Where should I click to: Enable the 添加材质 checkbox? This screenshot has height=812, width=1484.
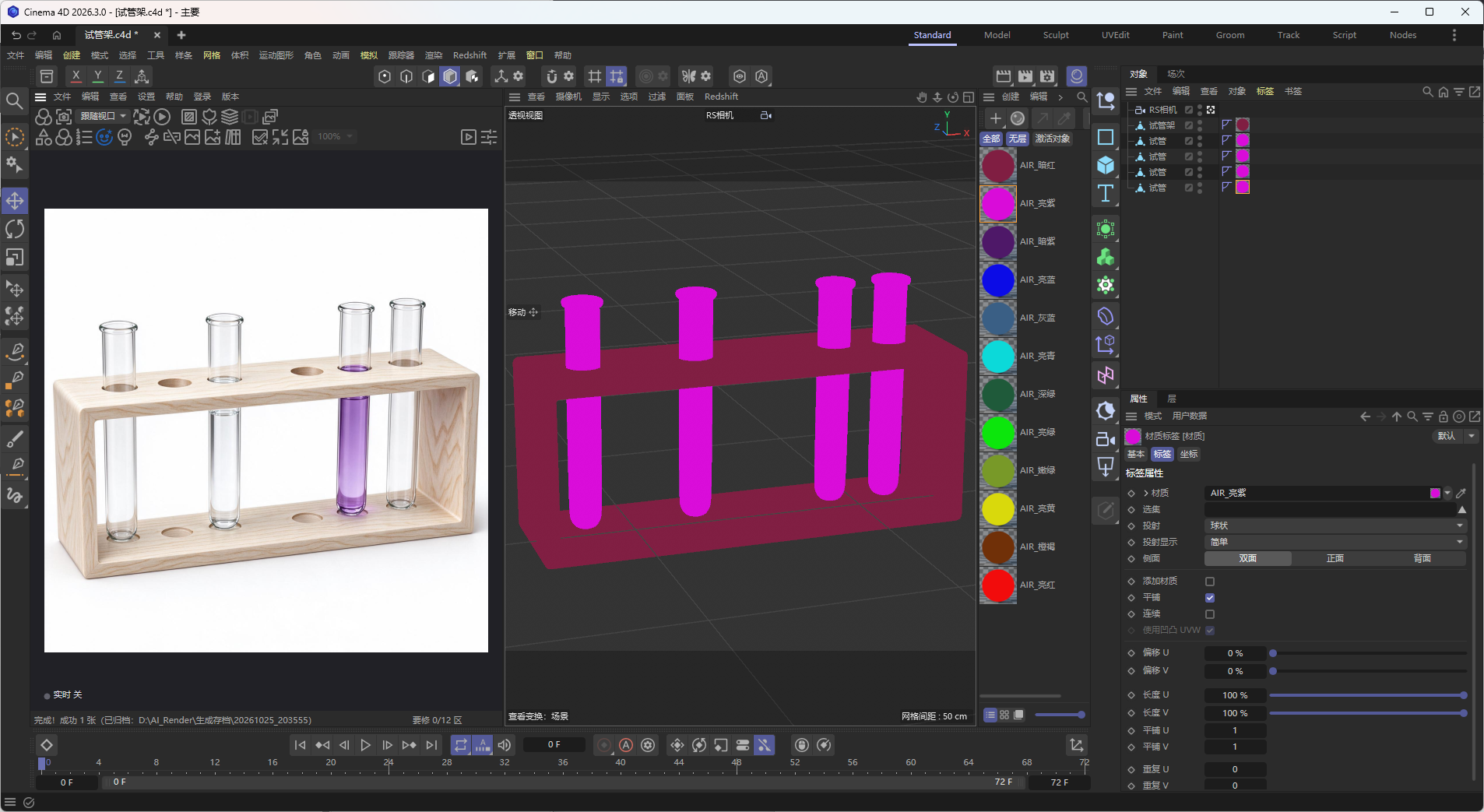(1210, 582)
